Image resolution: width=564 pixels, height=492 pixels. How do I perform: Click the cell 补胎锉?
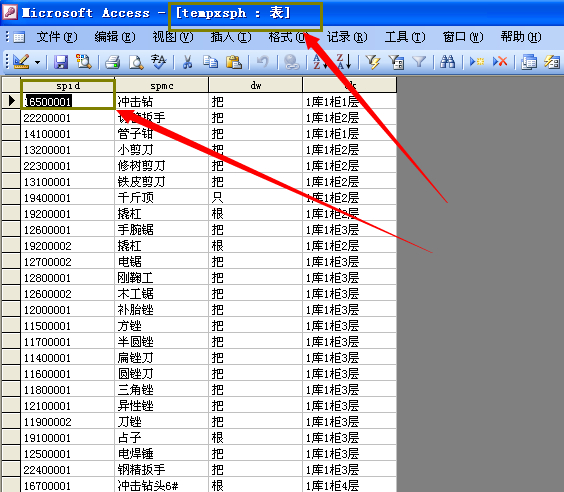pos(162,309)
